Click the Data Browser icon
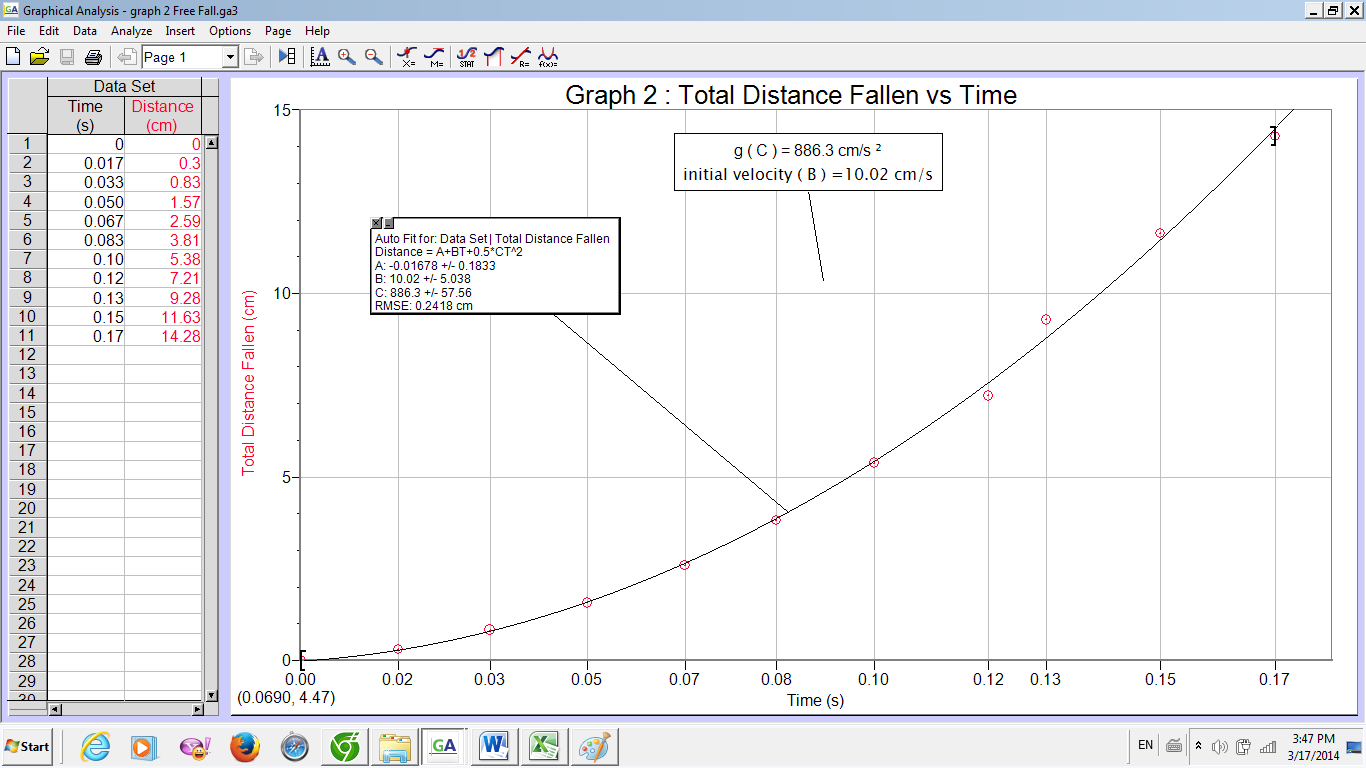Viewport: 1366px width, 768px height. coord(287,57)
